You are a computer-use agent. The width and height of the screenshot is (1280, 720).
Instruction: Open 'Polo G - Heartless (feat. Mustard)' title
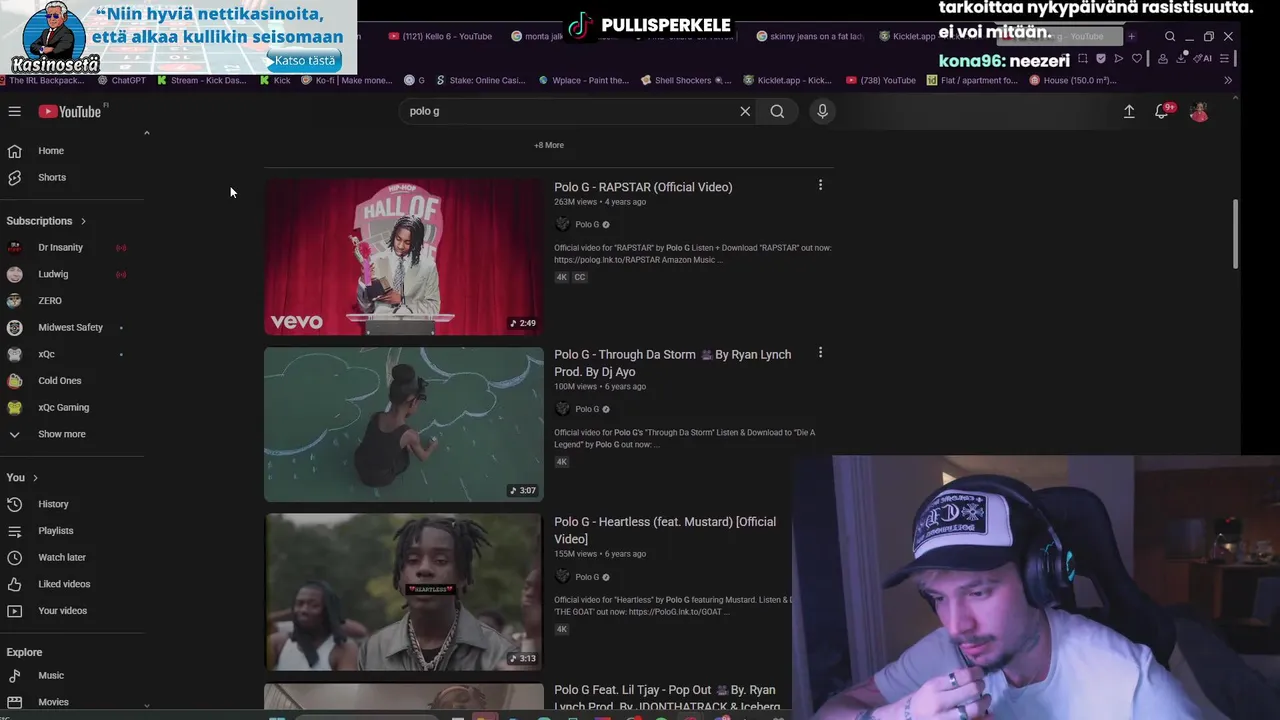[665, 530]
